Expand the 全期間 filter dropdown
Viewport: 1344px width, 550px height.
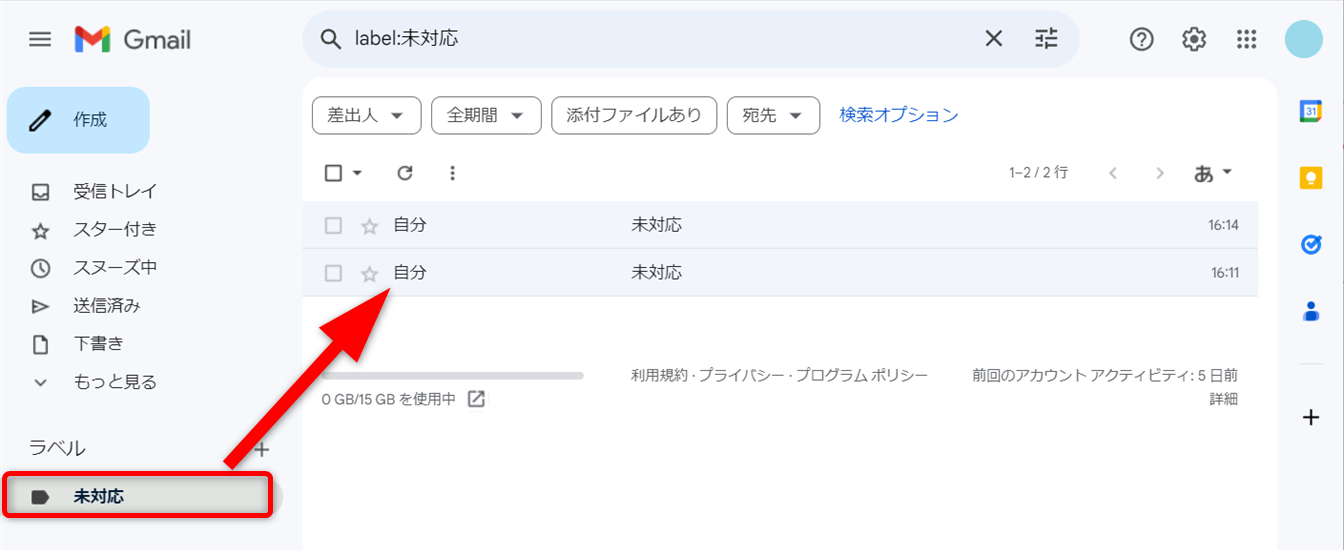coord(486,116)
